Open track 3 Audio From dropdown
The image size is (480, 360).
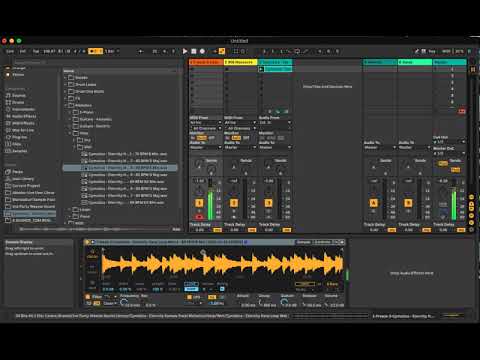[275, 123]
